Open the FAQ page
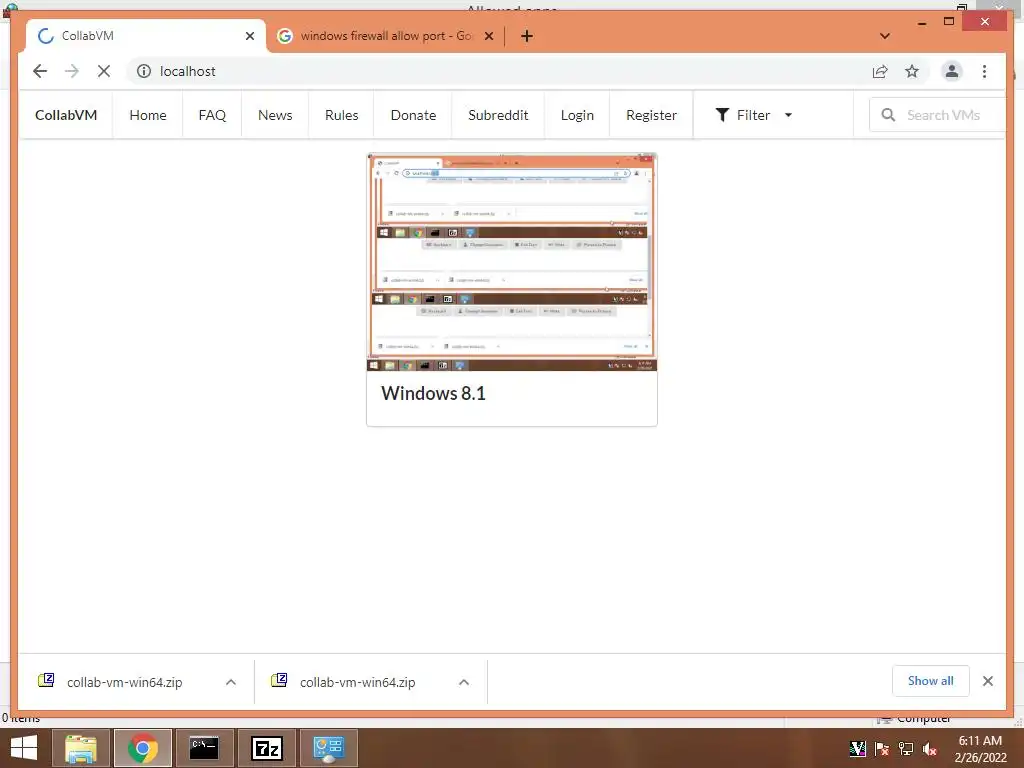Screen dimensions: 1024x768 212,115
